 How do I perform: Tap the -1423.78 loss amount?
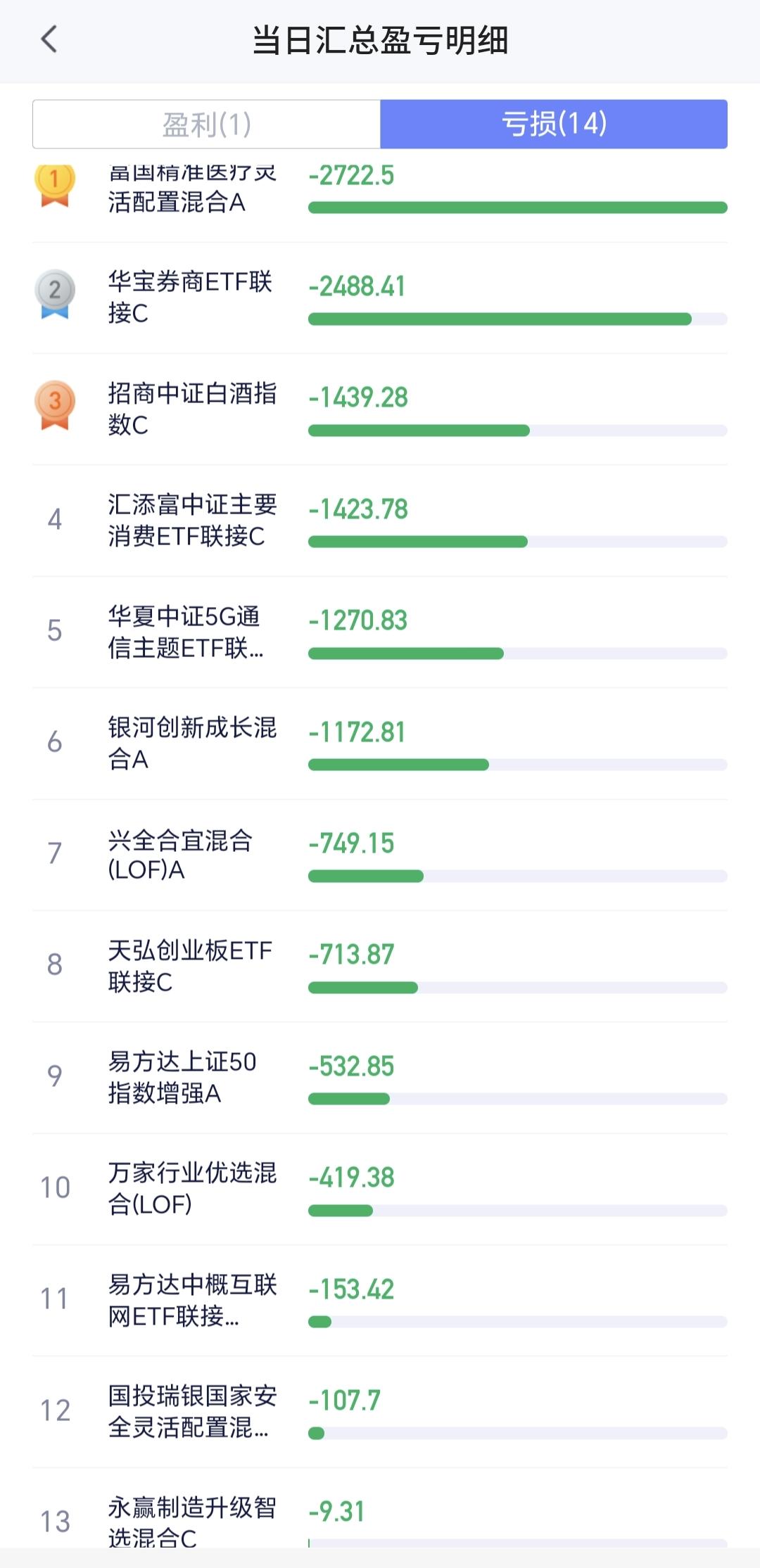358,509
